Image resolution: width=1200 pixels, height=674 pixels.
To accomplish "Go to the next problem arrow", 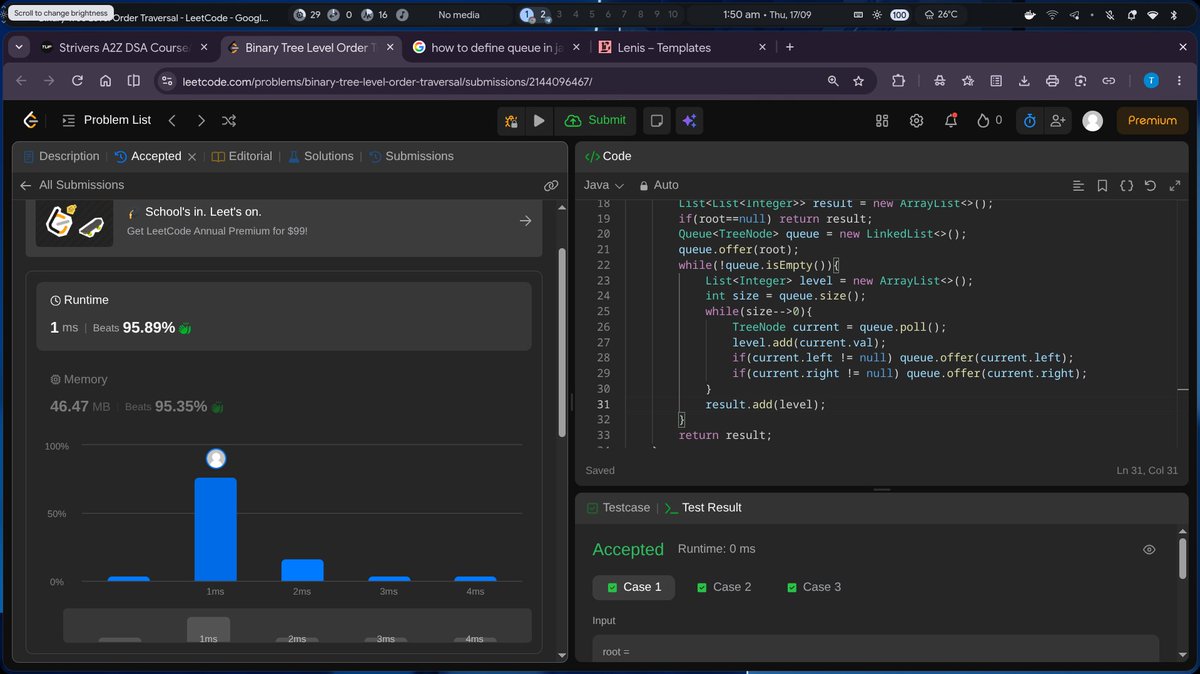I will pos(201,120).
